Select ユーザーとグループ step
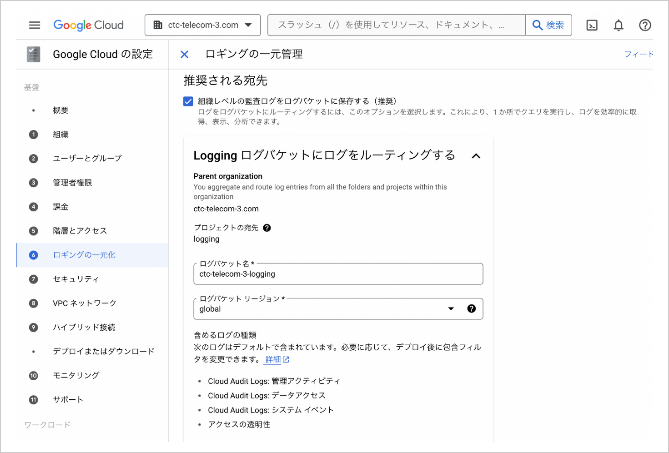This screenshot has width=669, height=453. click(92, 158)
